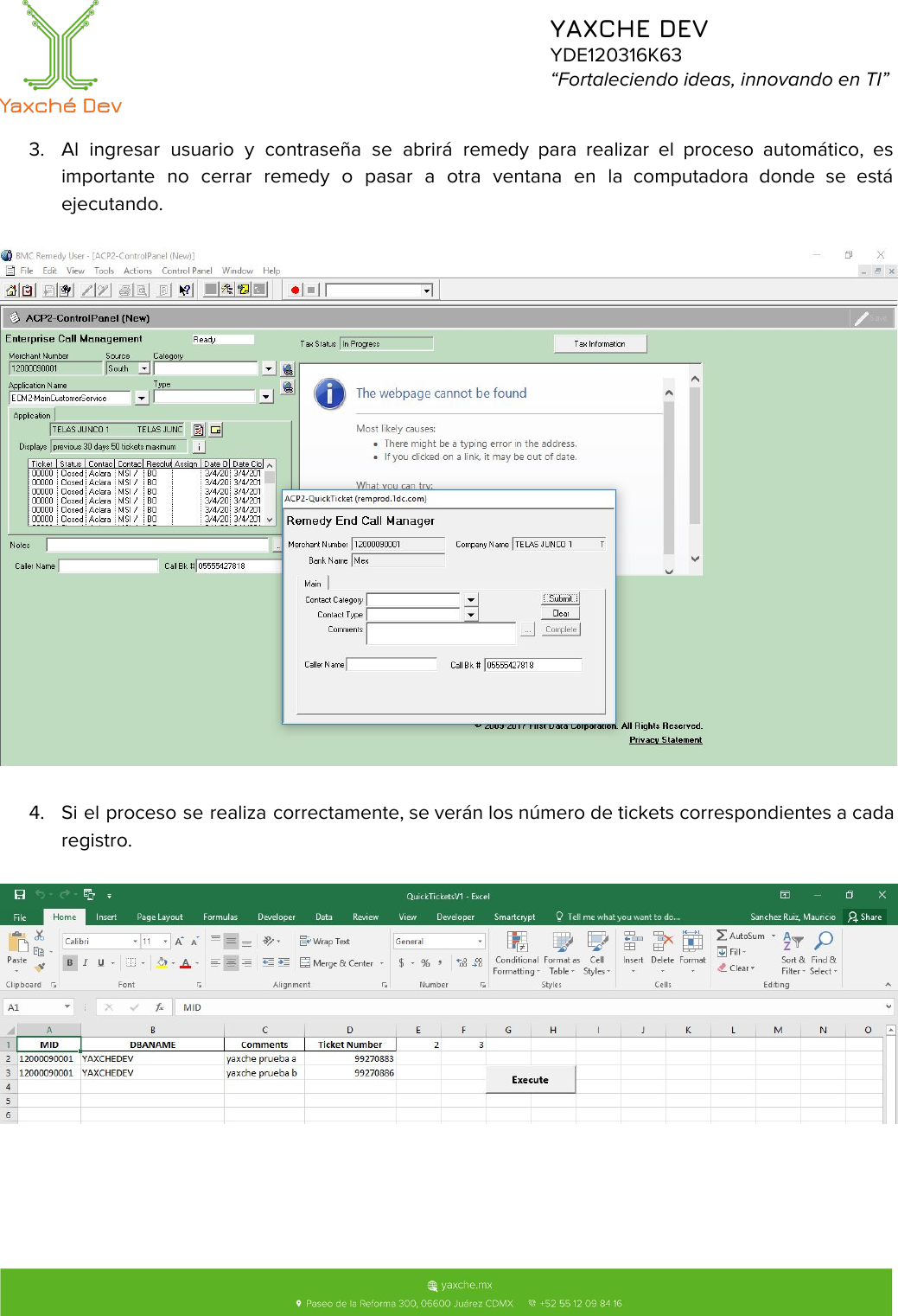This screenshot has height=1316, width=898.
Task: Click the Sort & Filter icon
Action: [793, 953]
